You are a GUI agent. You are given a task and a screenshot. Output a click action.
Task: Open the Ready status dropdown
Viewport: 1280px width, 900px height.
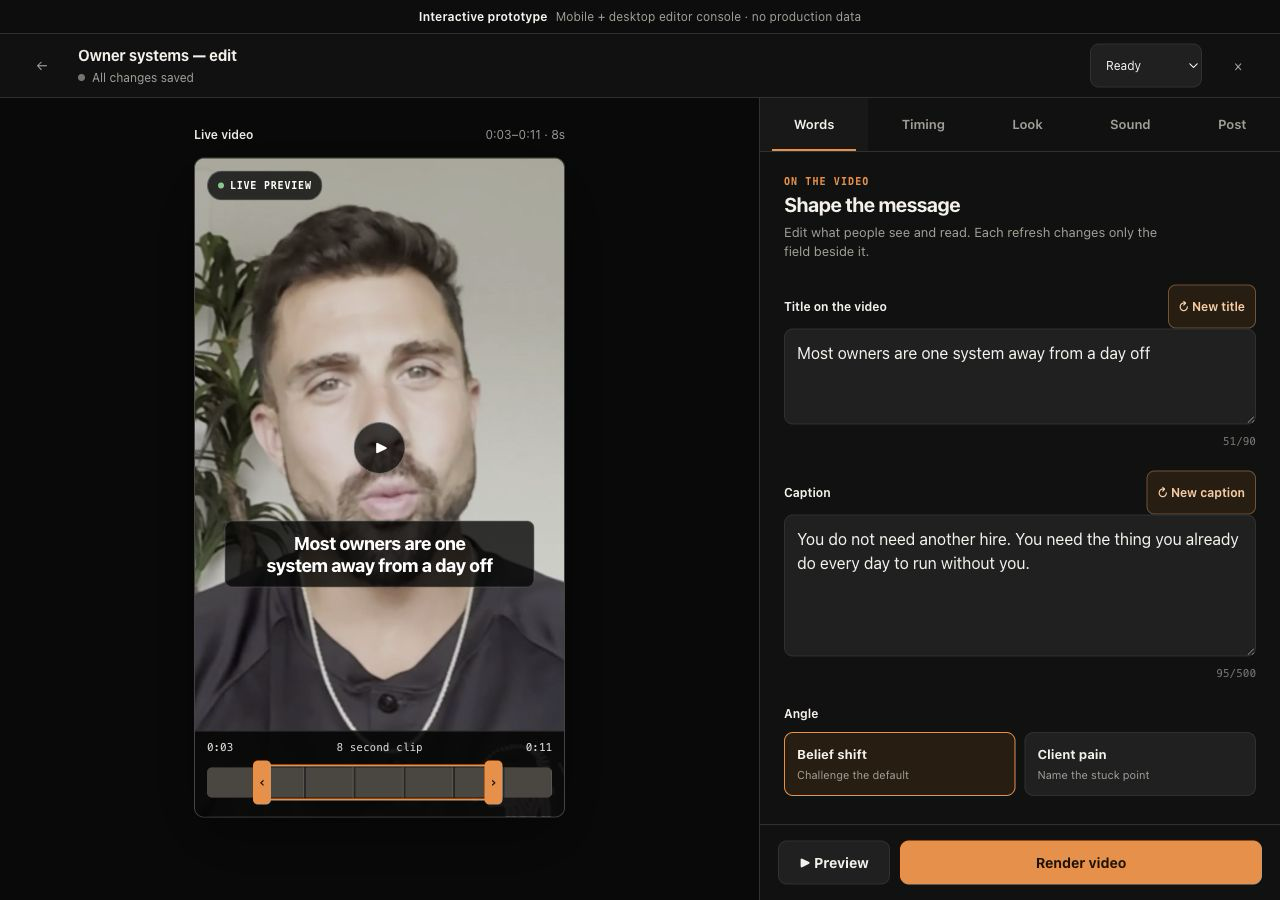pyautogui.click(x=1146, y=66)
